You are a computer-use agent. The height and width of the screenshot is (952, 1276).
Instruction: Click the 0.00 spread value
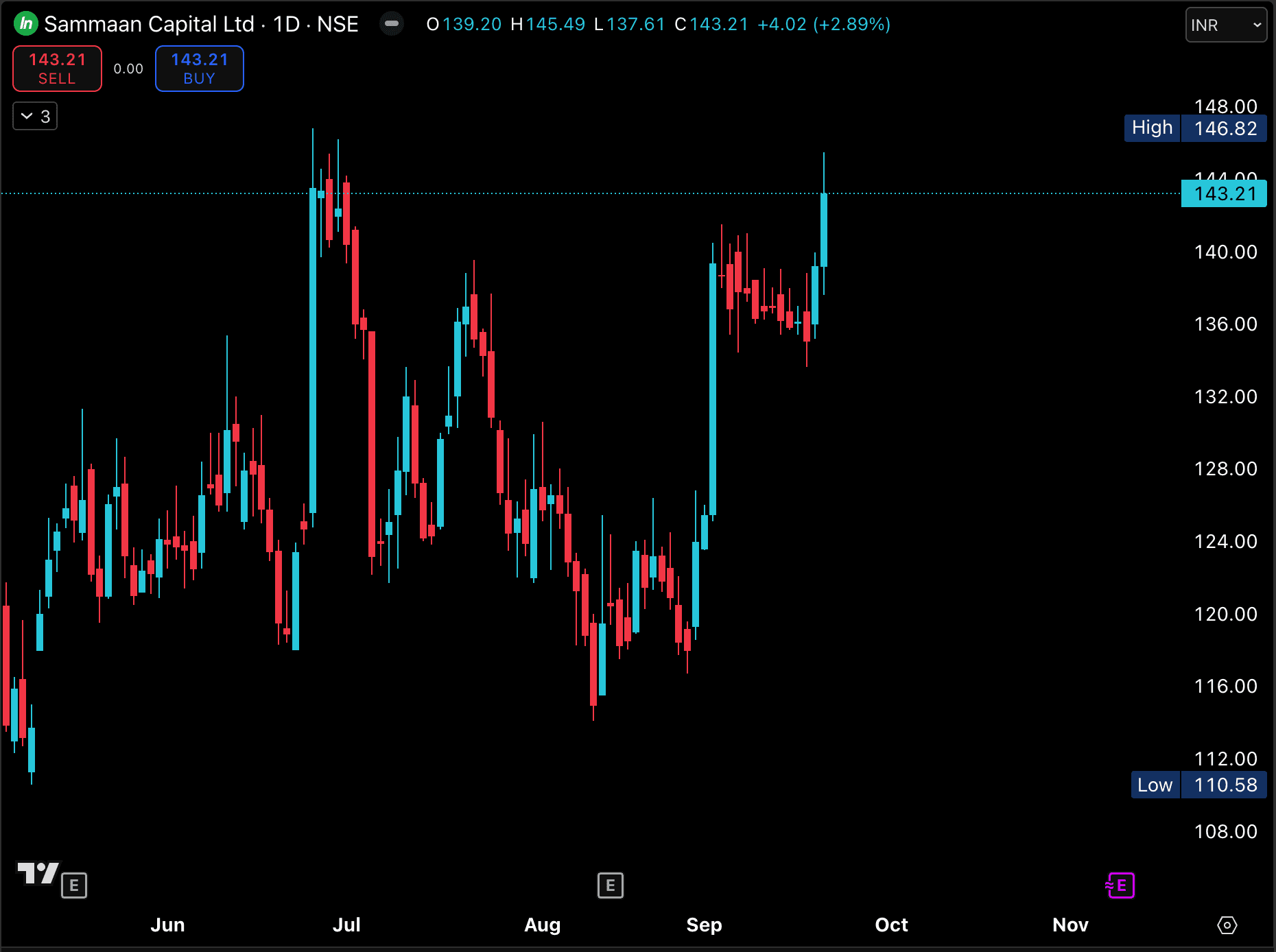click(128, 69)
